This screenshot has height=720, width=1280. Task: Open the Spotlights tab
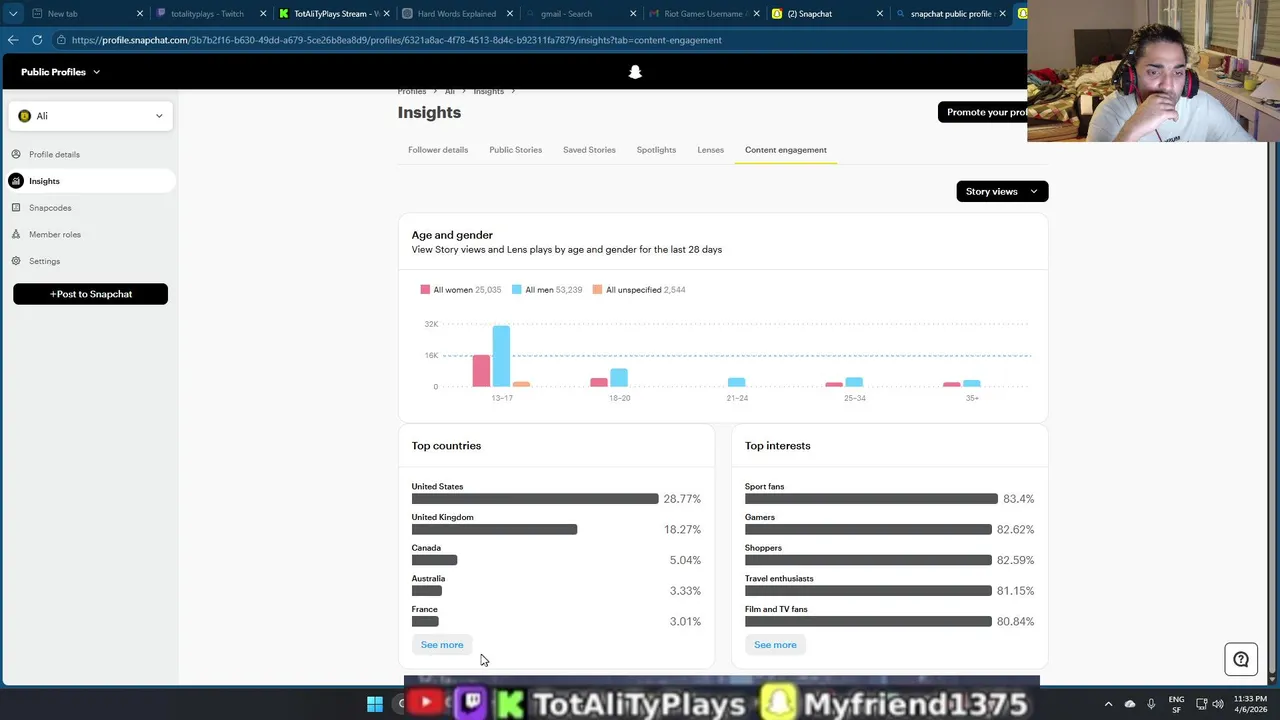pyautogui.click(x=656, y=150)
